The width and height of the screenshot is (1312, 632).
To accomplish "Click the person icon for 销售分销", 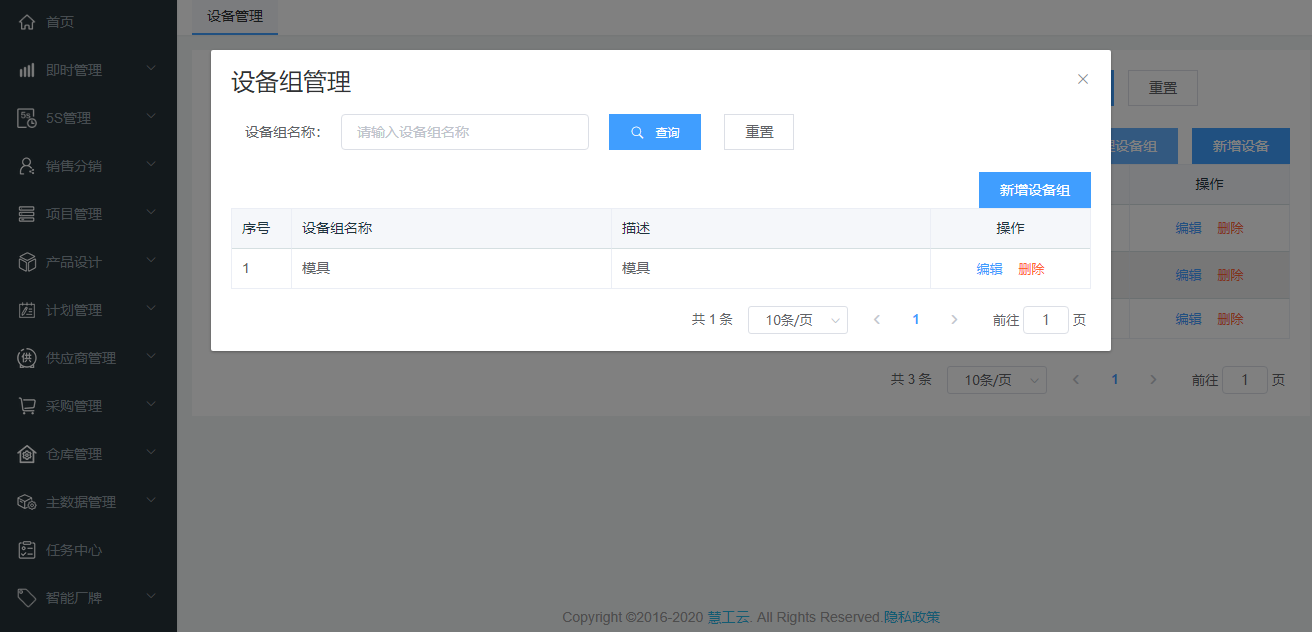I will point(27,166).
